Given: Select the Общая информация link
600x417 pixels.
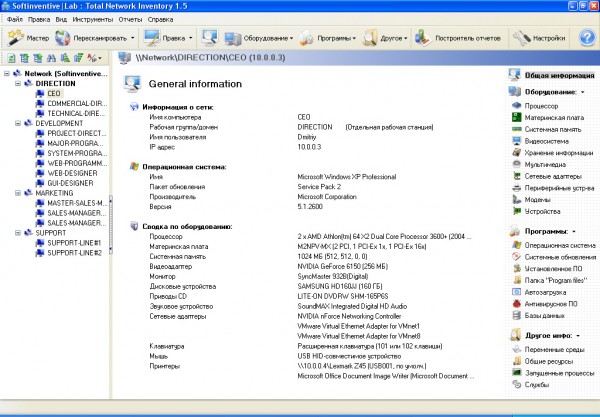Looking at the screenshot, I should pyautogui.click(x=553, y=76).
